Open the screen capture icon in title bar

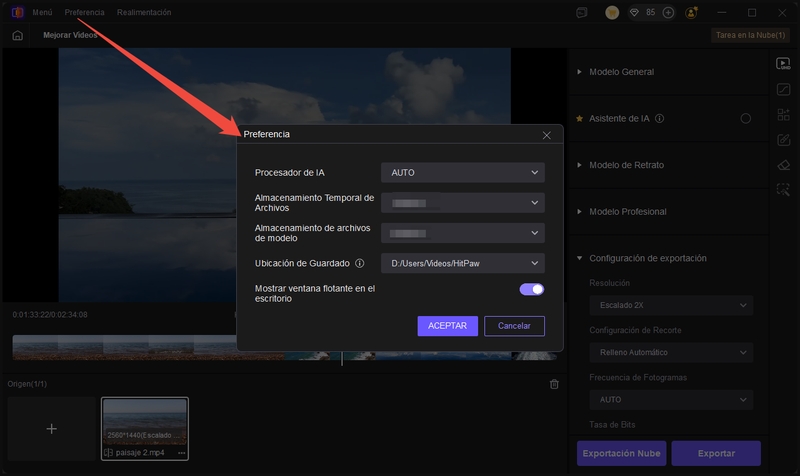pos(582,13)
